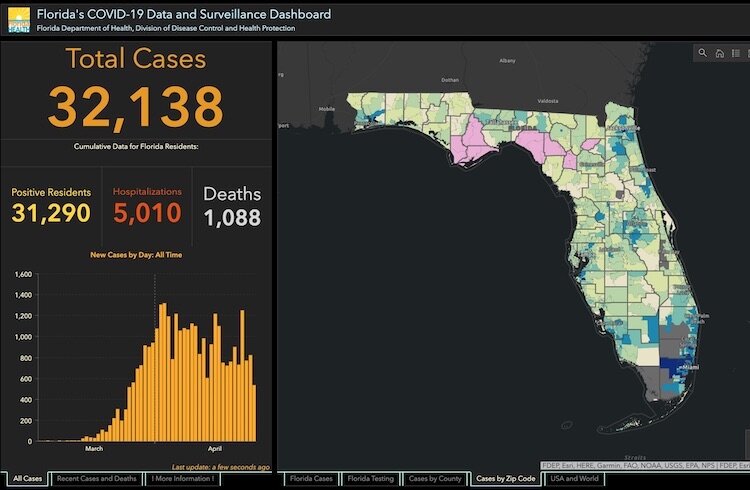Image resolution: width=750 pixels, height=490 pixels.
Task: Click the map search magnifier icon
Action: [x=703, y=54]
